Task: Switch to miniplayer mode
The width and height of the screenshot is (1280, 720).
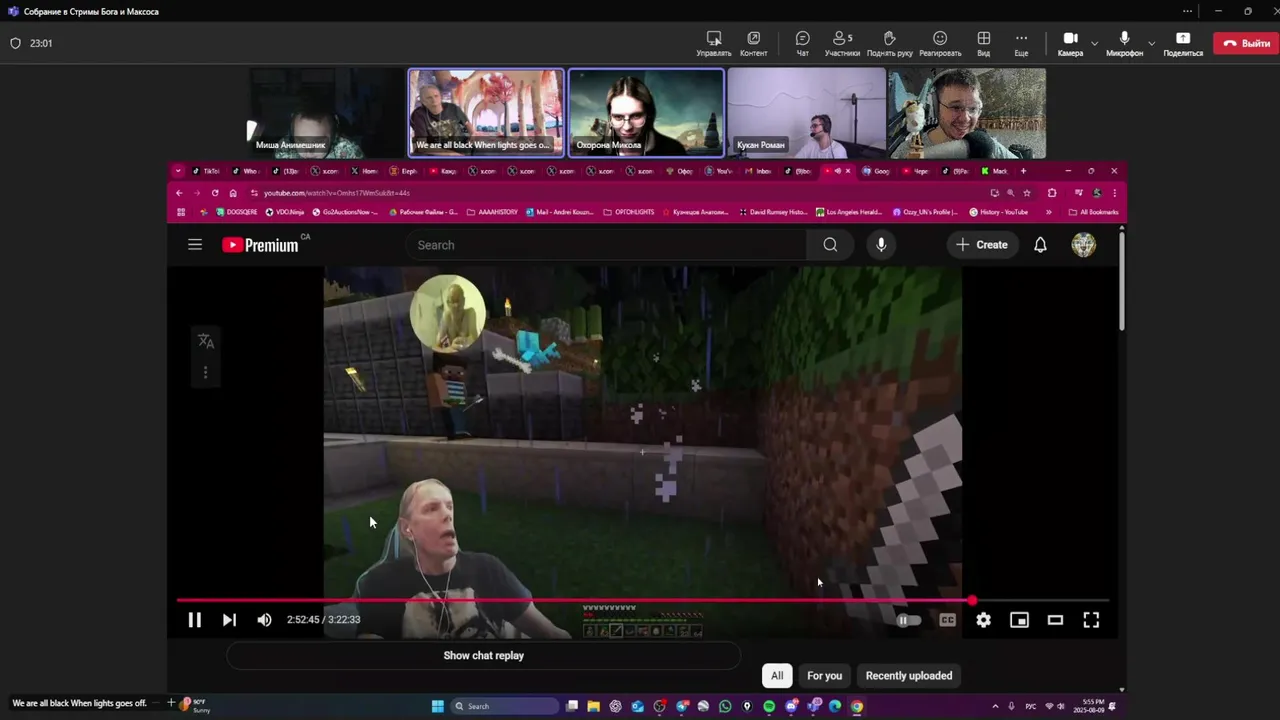Action: click(1019, 620)
